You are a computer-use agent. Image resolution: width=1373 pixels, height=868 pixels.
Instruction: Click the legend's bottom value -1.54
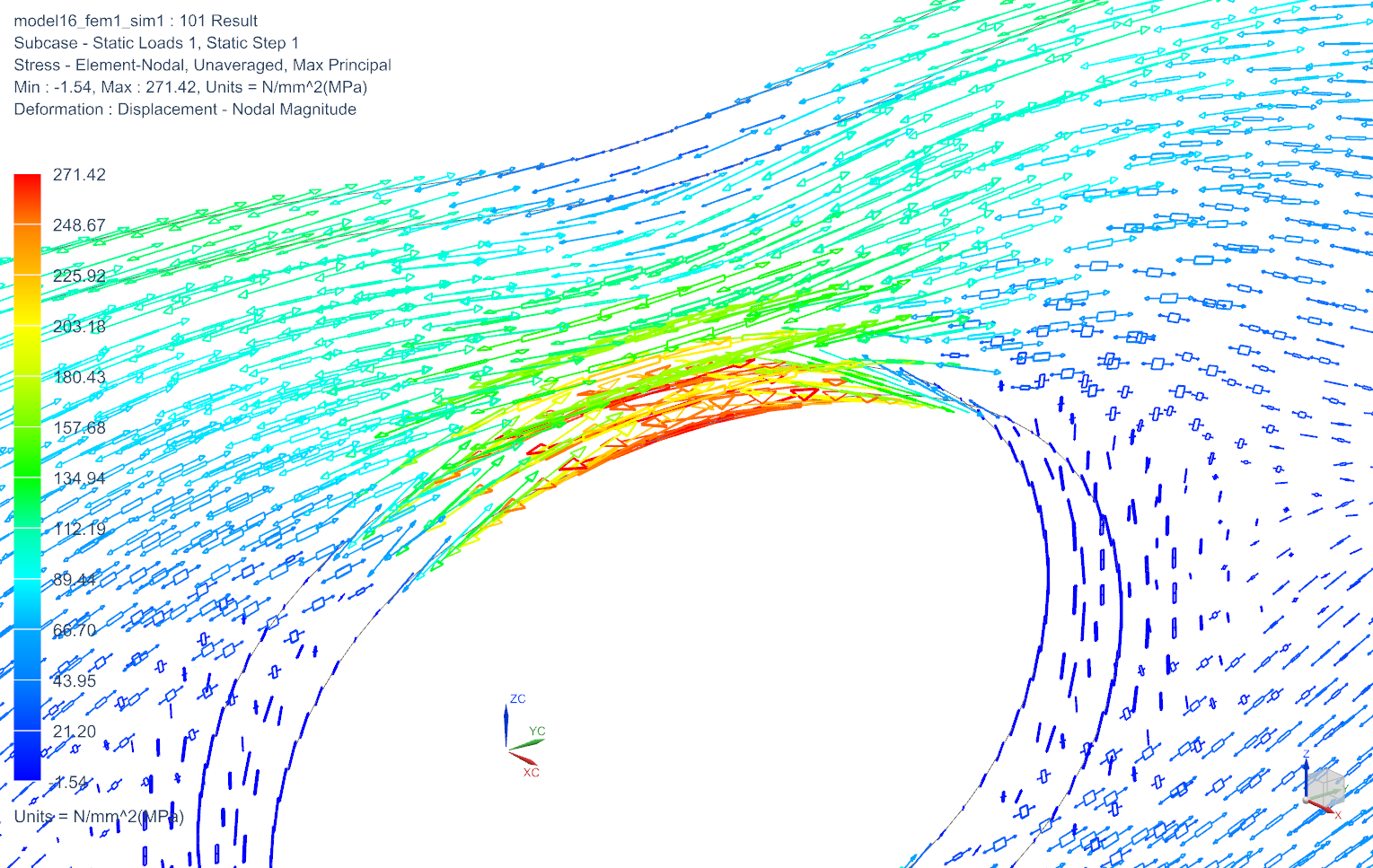[x=68, y=782]
